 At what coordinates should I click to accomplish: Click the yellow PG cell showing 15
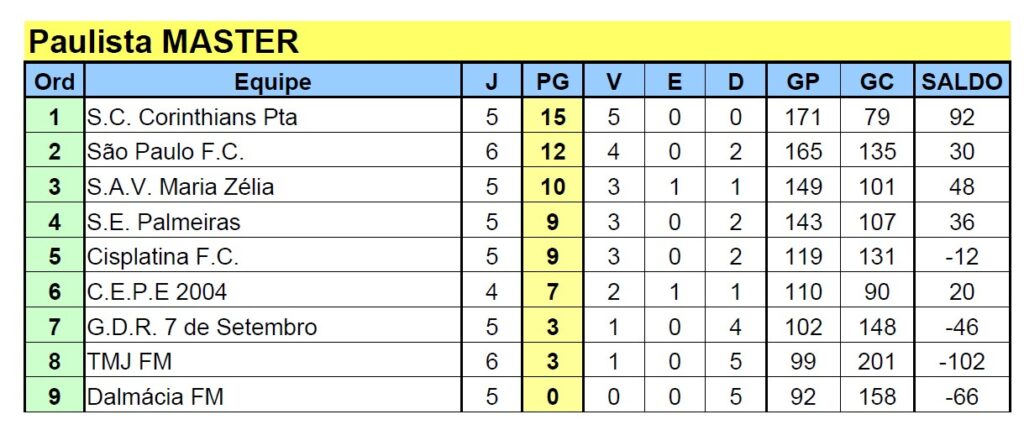tap(552, 117)
